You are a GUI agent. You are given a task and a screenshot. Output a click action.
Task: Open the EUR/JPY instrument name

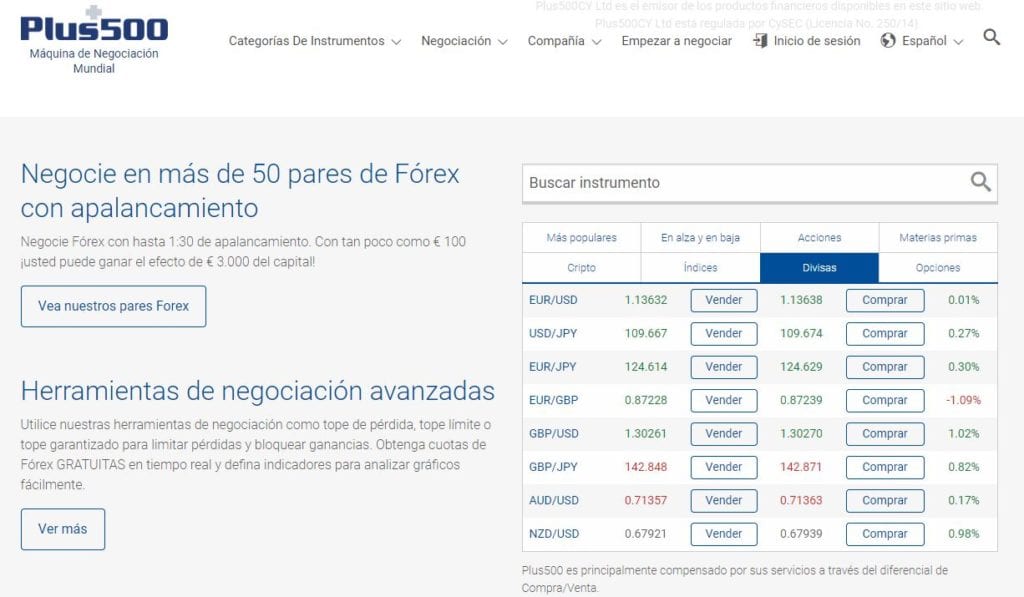point(552,367)
